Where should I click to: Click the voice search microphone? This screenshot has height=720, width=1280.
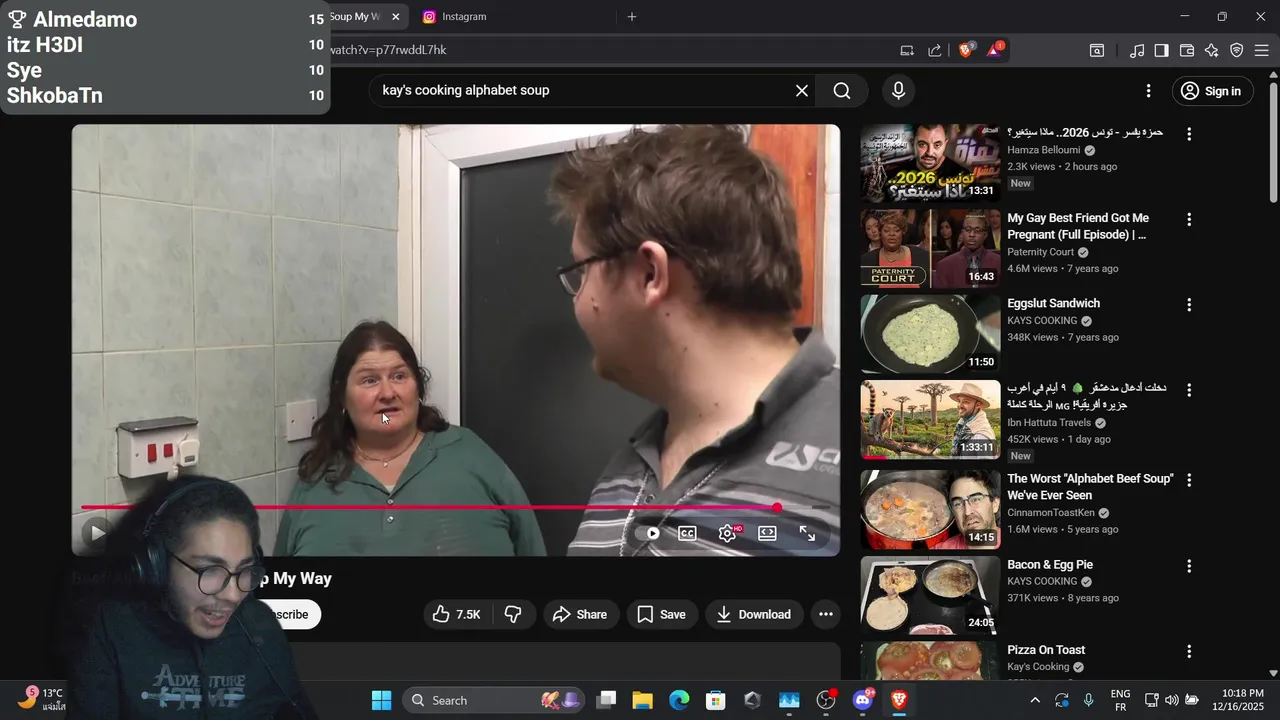(x=898, y=91)
